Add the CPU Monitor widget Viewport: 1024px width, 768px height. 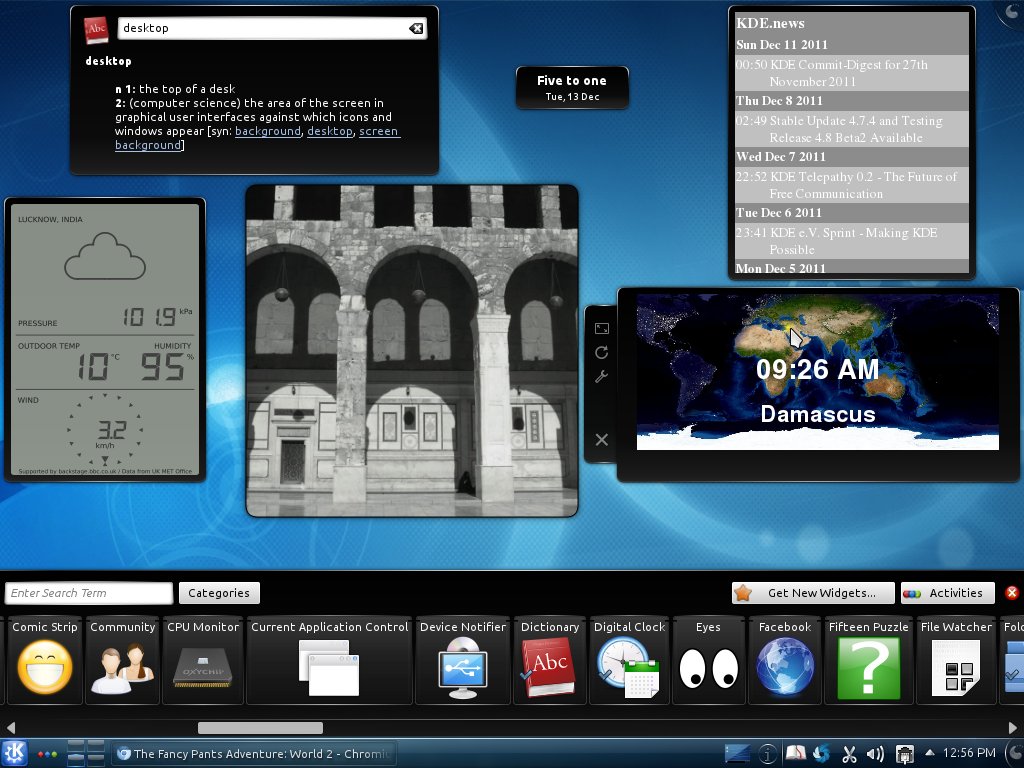tap(203, 660)
